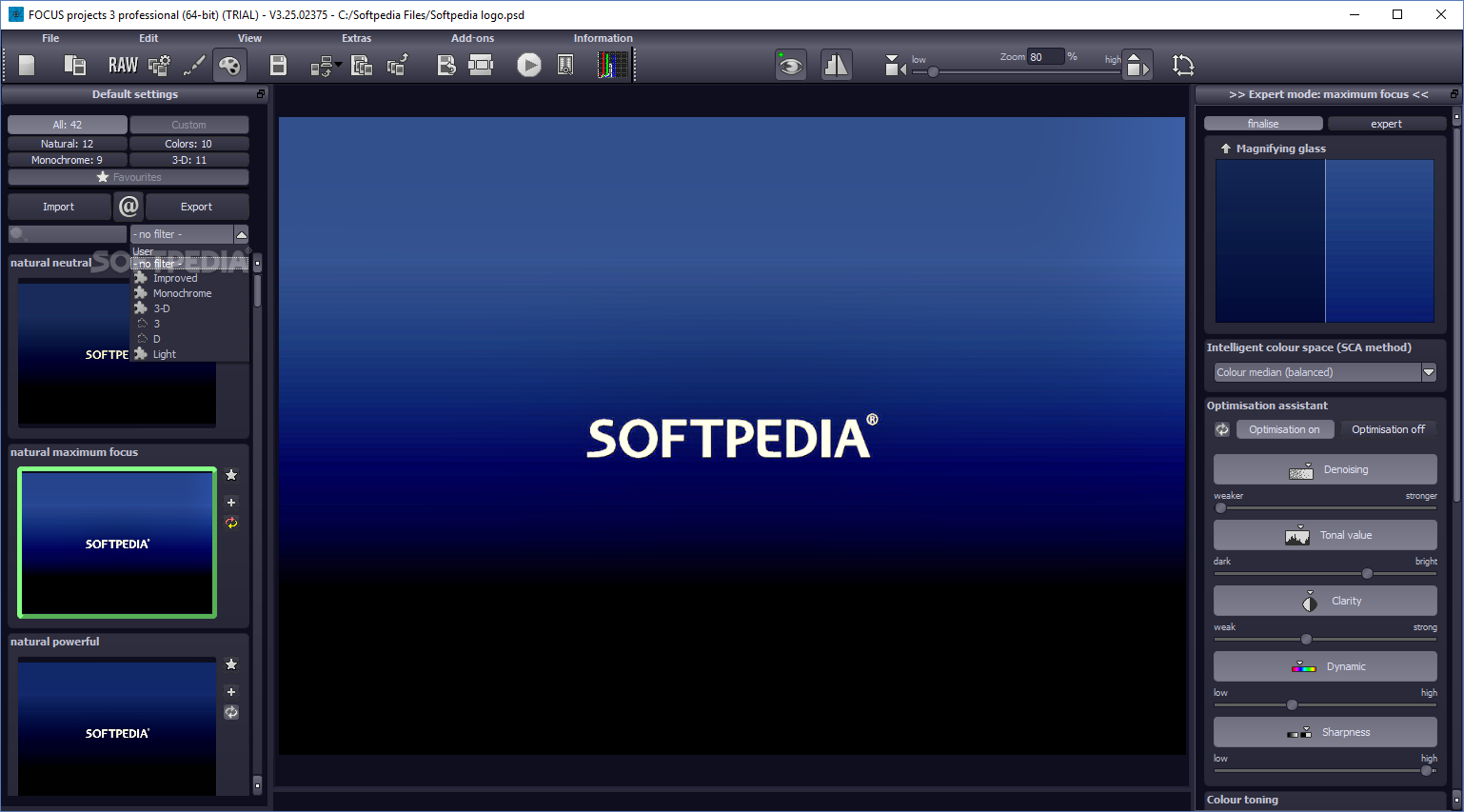1464x812 pixels.
Task: Click the Denoising button
Action: click(1325, 469)
